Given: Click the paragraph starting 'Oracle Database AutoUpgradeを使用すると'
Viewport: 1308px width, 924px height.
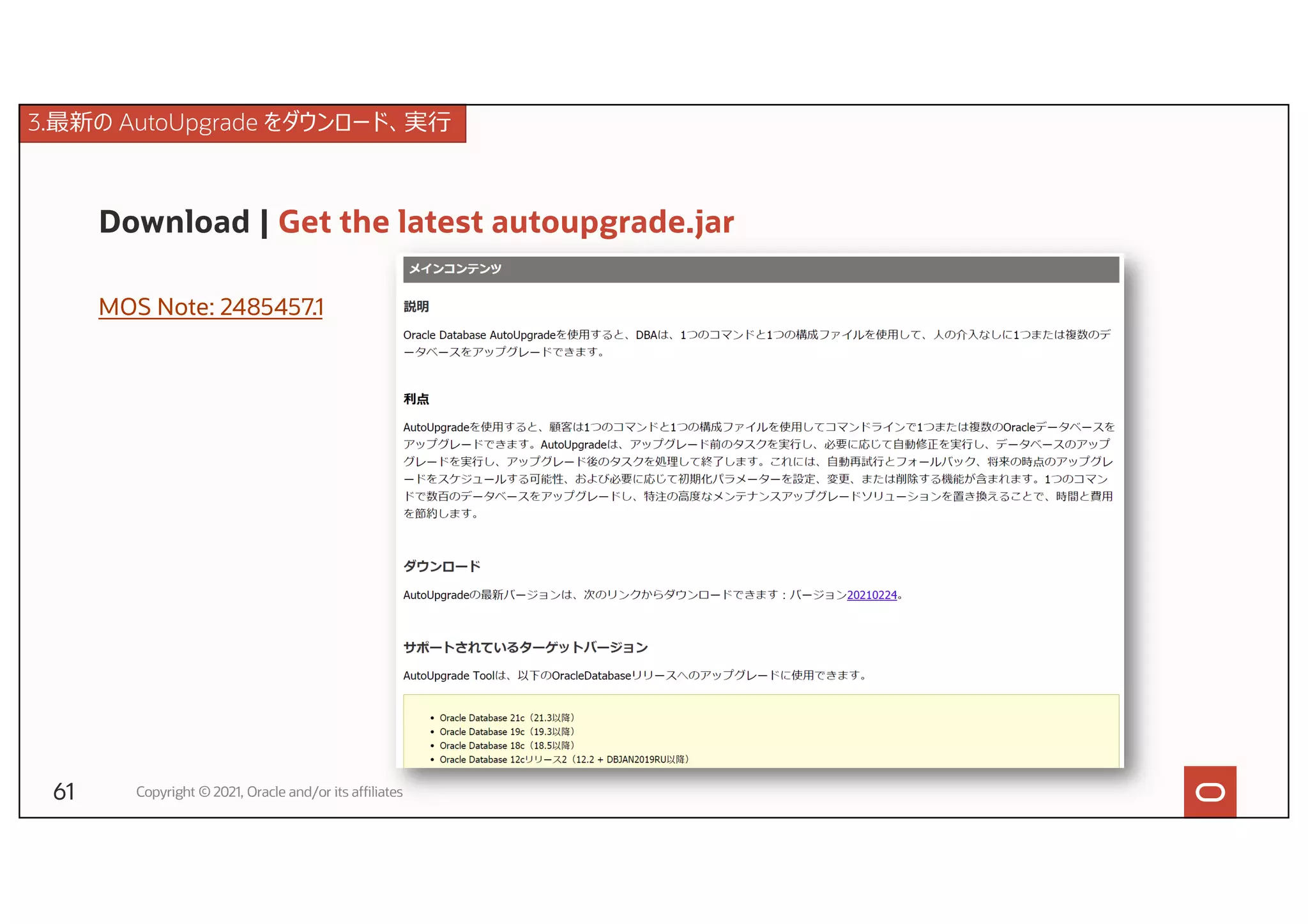Looking at the screenshot, I should pos(757,344).
